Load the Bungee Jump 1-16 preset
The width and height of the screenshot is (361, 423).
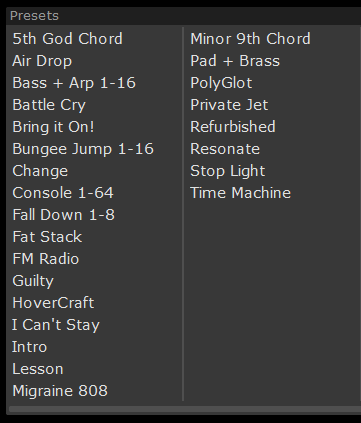coord(83,149)
